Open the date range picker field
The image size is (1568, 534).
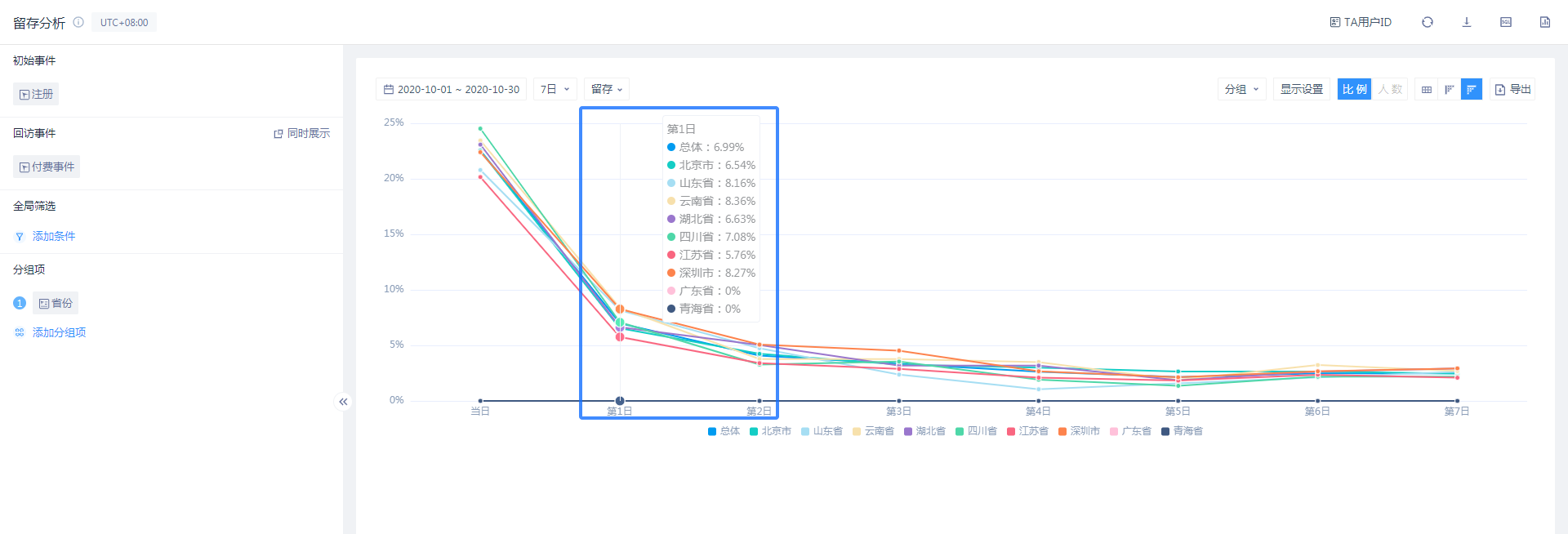[x=451, y=89]
